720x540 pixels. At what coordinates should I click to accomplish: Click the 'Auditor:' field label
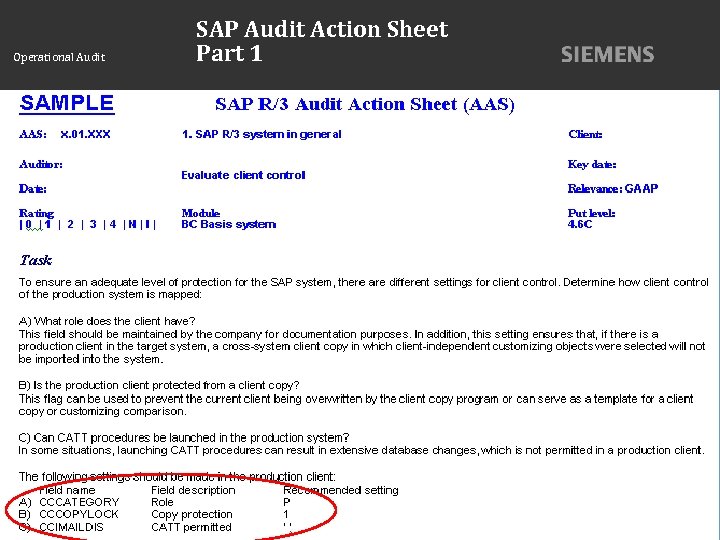(x=41, y=164)
